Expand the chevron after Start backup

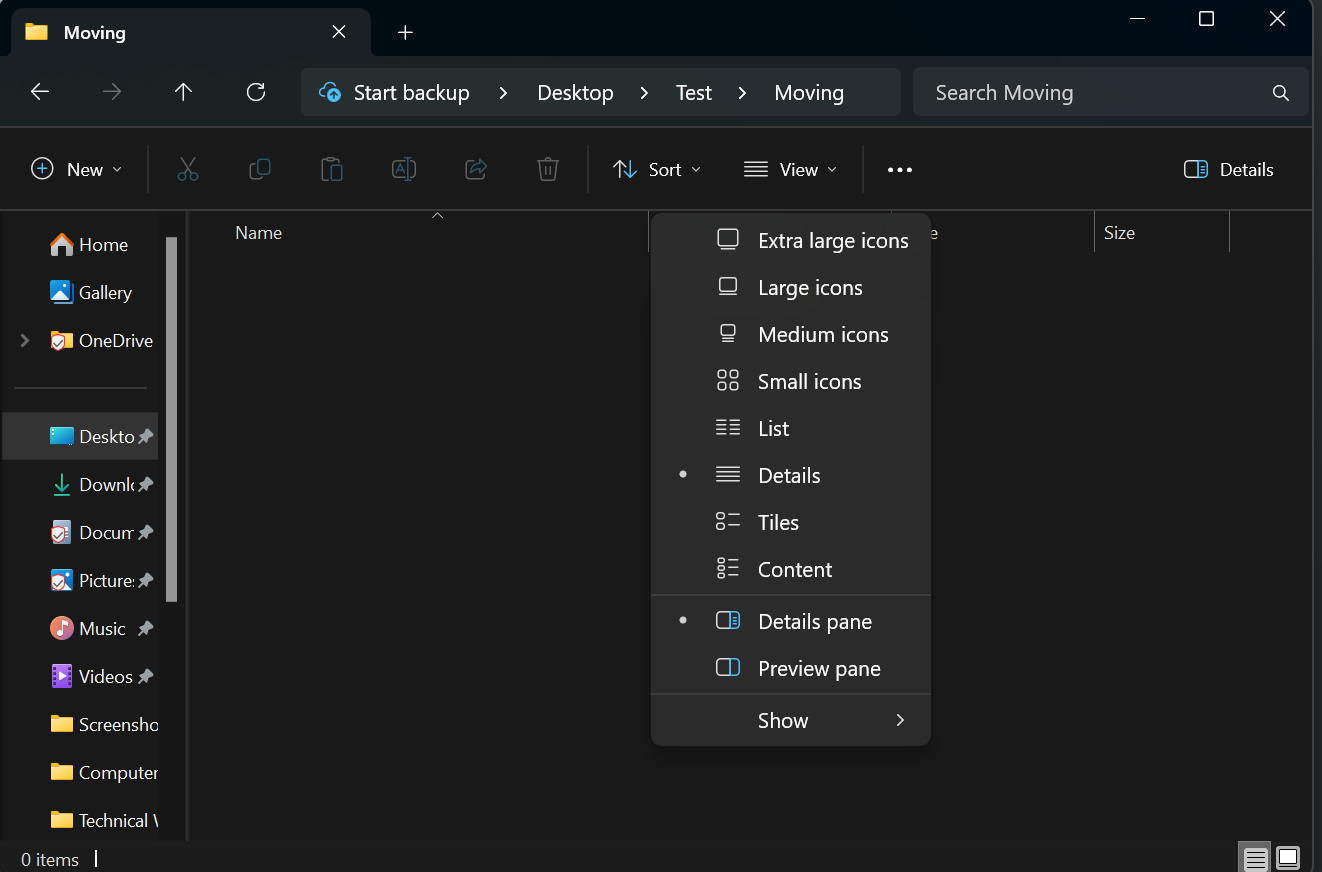(x=503, y=93)
